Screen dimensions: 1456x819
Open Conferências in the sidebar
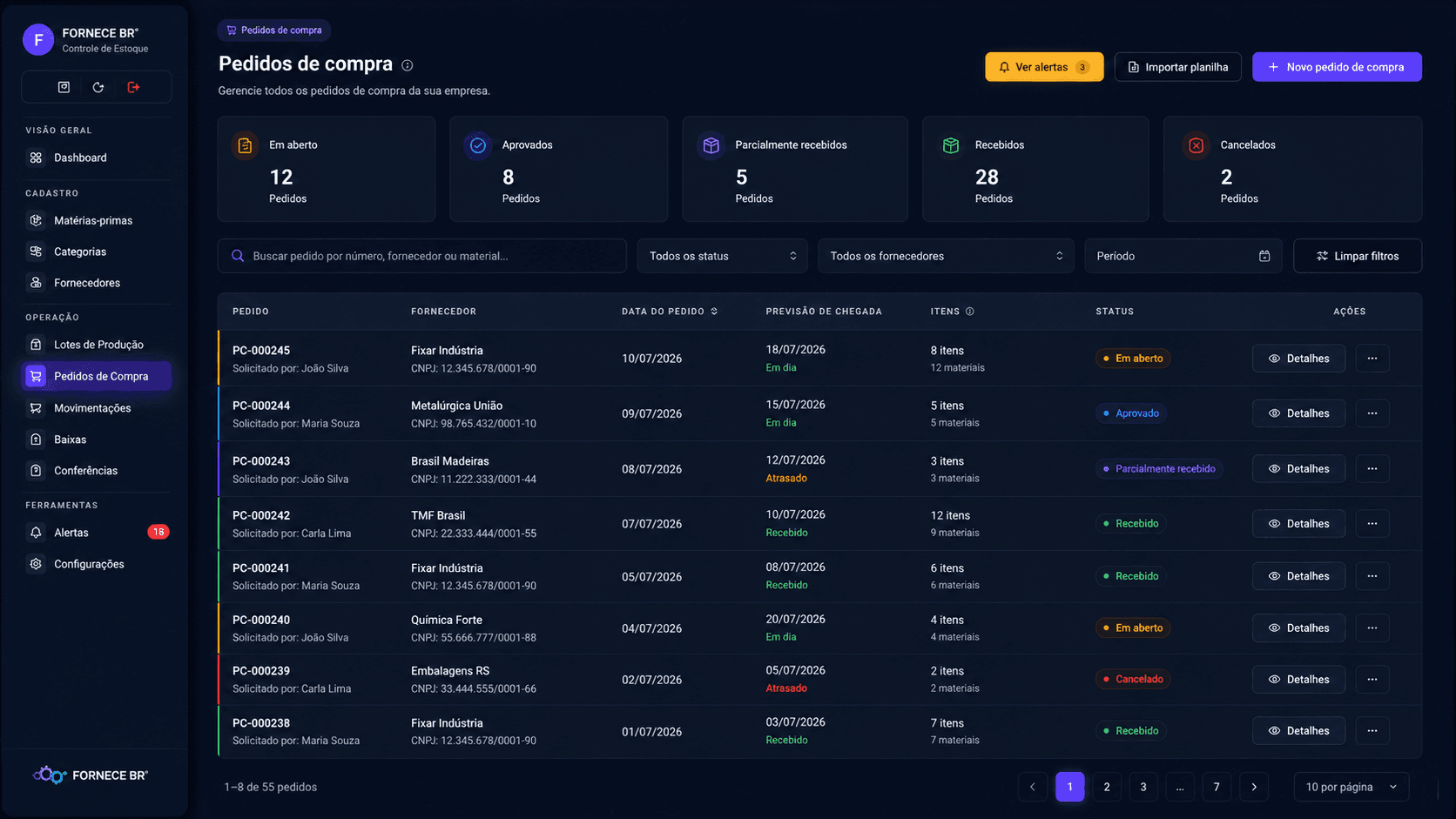pyautogui.click(x=97, y=471)
